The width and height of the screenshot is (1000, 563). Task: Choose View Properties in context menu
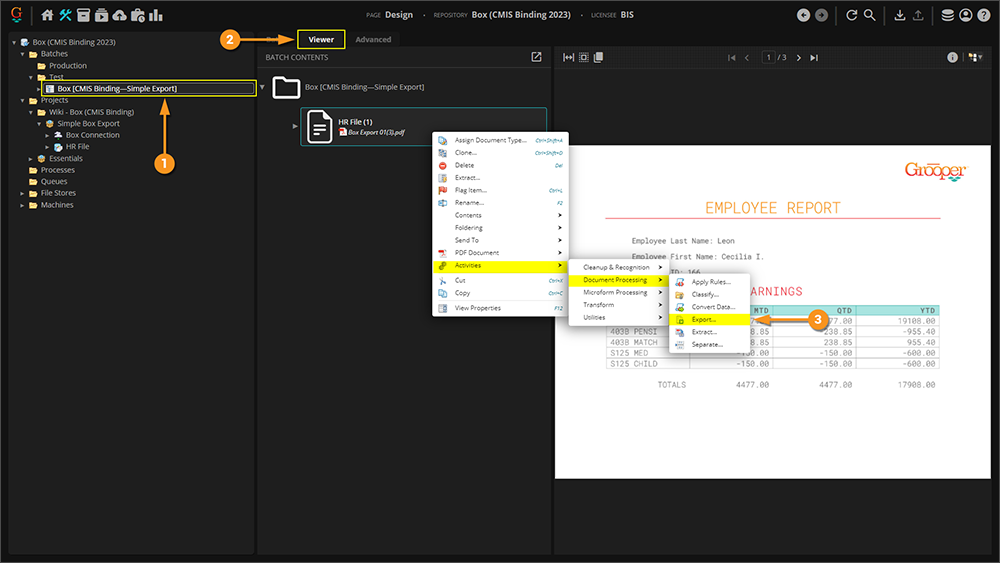click(x=501, y=308)
